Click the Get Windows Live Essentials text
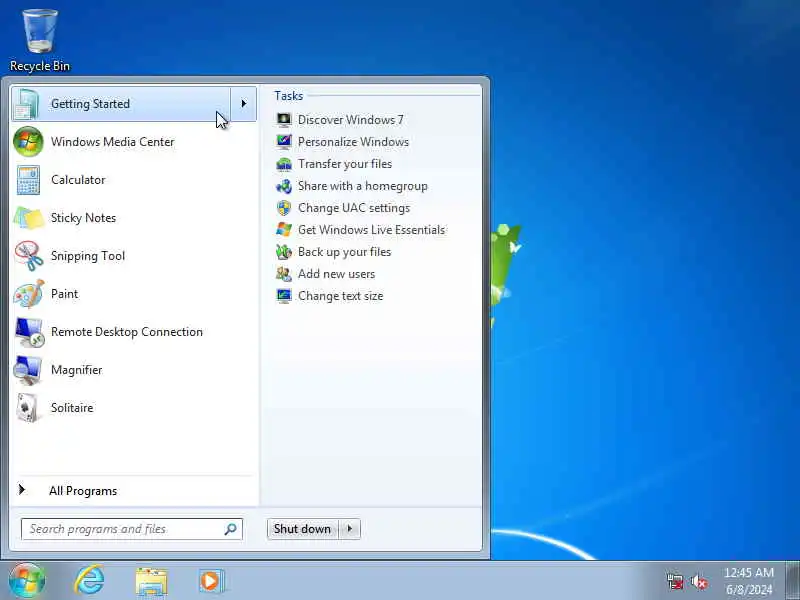 [x=371, y=230]
